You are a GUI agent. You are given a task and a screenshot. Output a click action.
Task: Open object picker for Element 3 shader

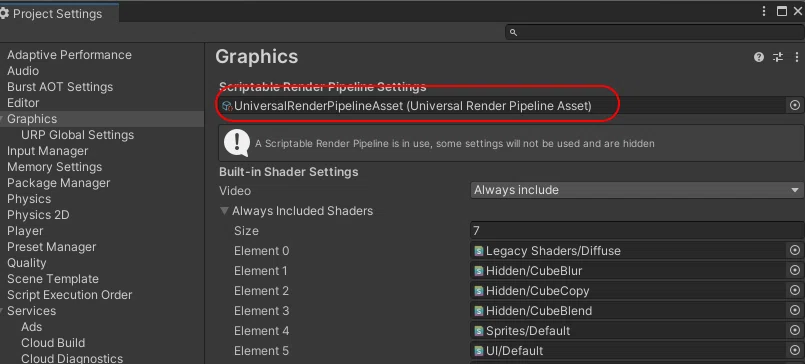(795, 311)
